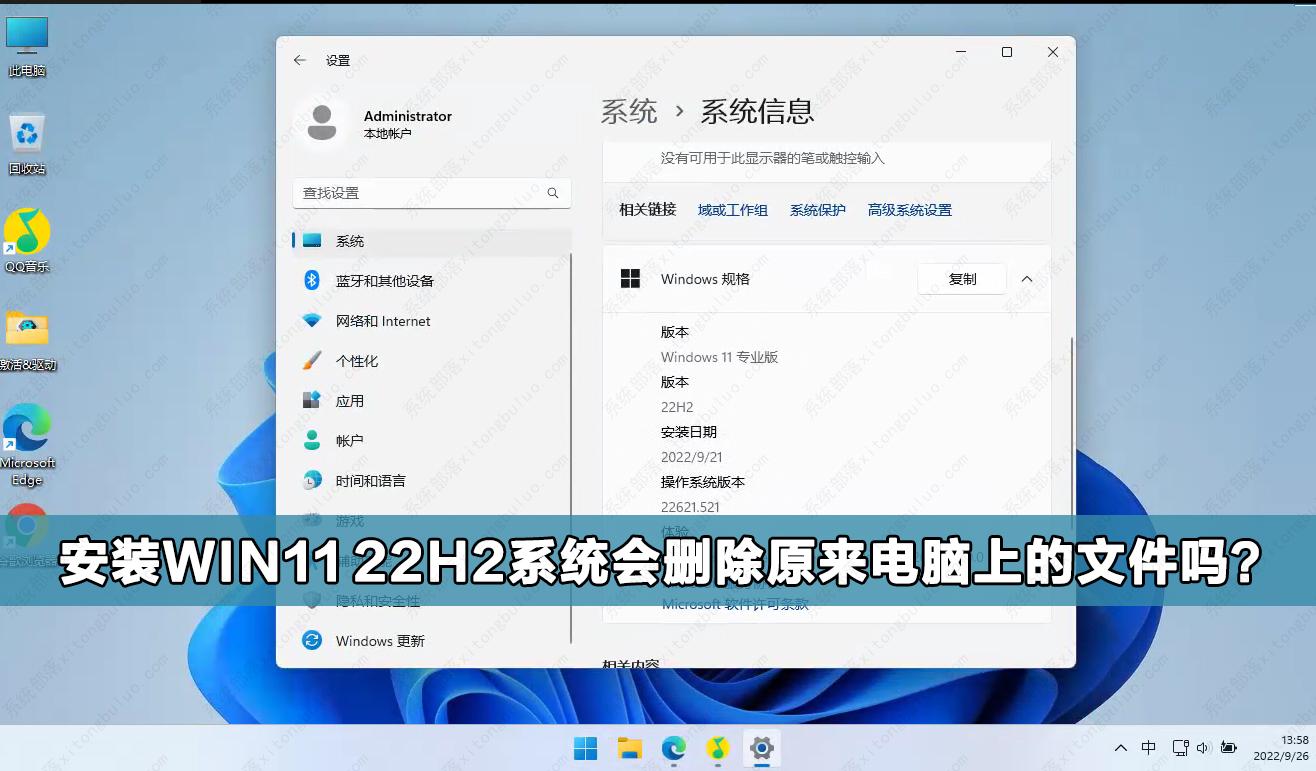Image resolution: width=1316 pixels, height=771 pixels.
Task: Open 回收站 on the desktop
Action: [27, 135]
